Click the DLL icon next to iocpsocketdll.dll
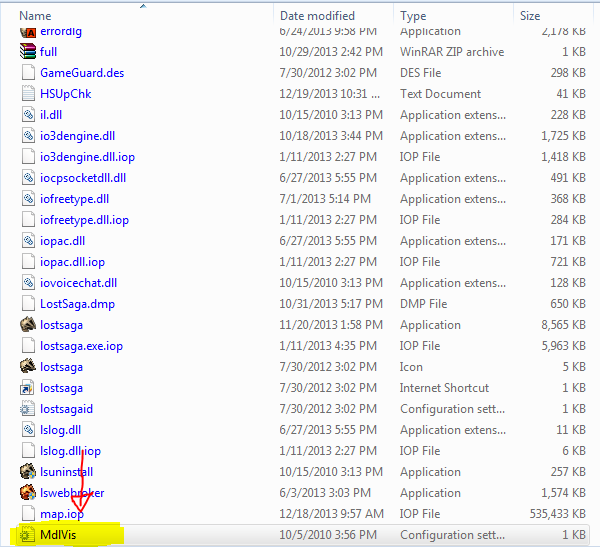Viewport: 600px width, 547px height. pyautogui.click(x=28, y=178)
